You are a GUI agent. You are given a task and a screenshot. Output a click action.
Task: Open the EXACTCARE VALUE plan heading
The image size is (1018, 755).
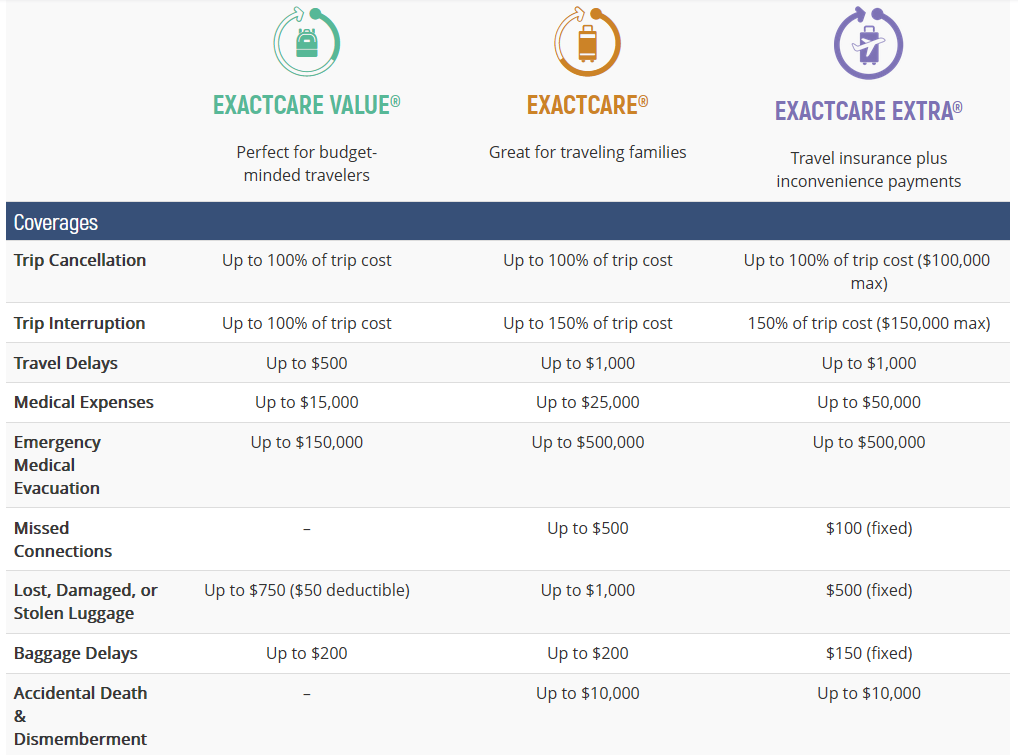point(306,105)
